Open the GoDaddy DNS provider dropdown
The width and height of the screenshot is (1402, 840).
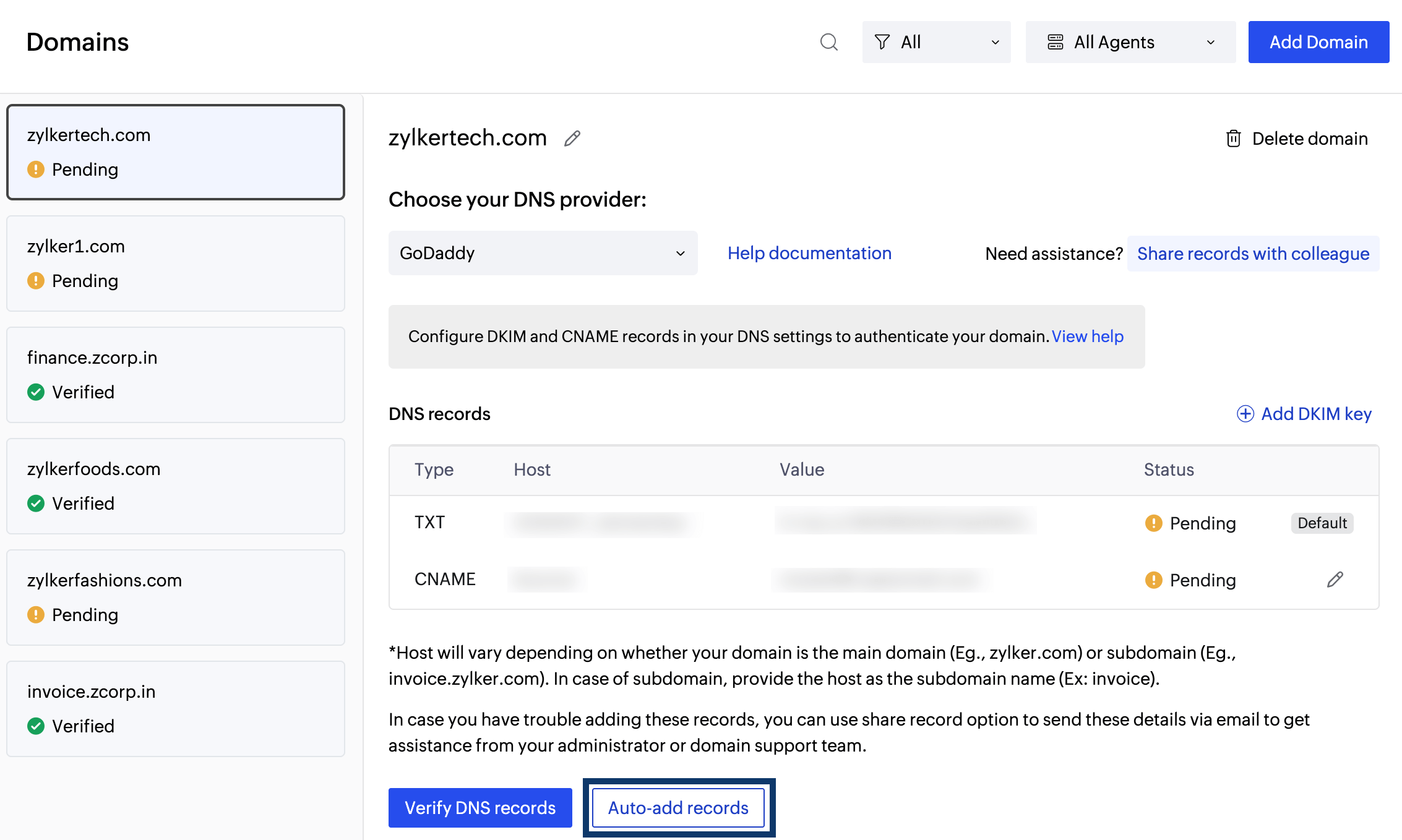[543, 253]
